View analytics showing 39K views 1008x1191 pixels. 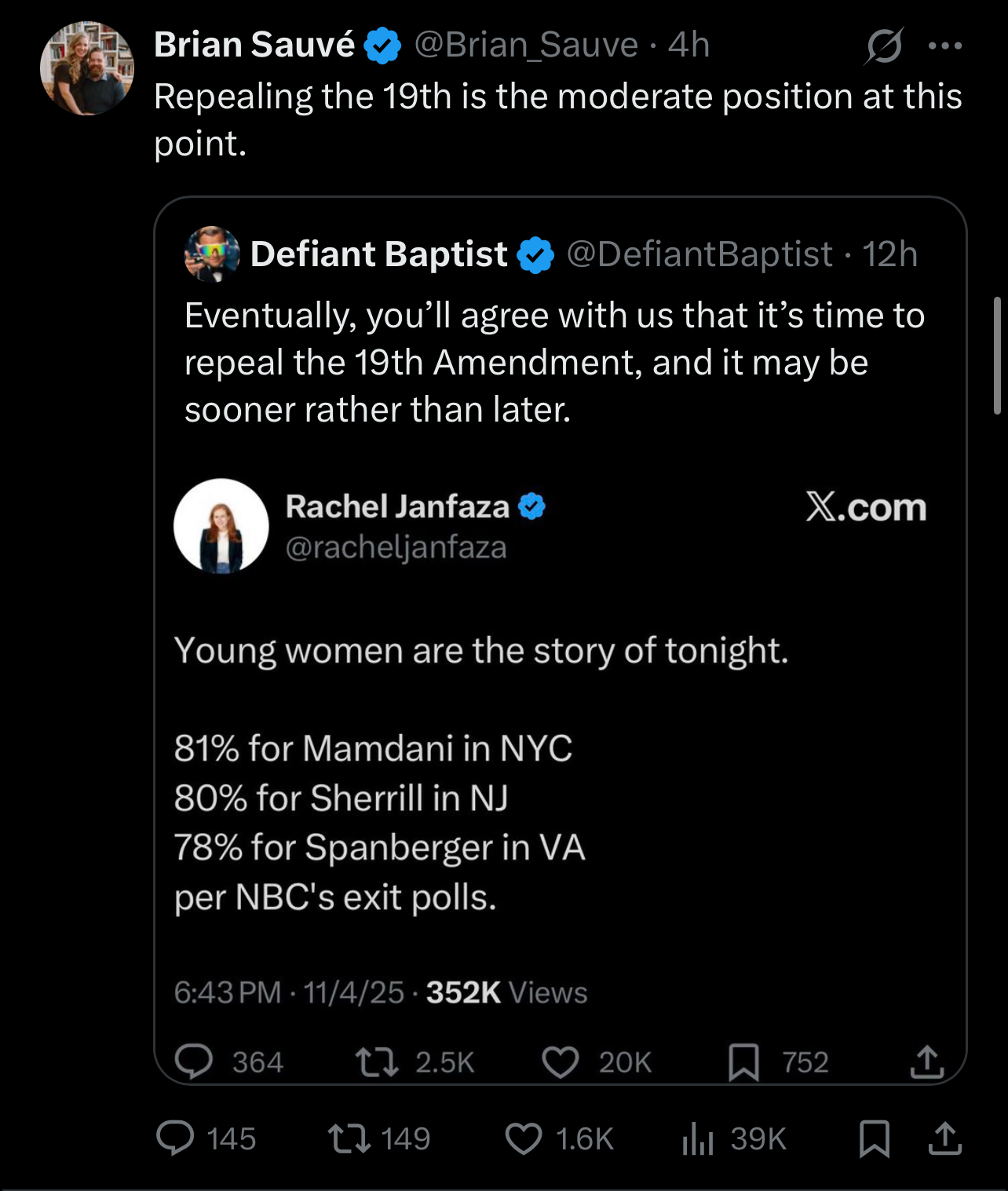point(698,1138)
